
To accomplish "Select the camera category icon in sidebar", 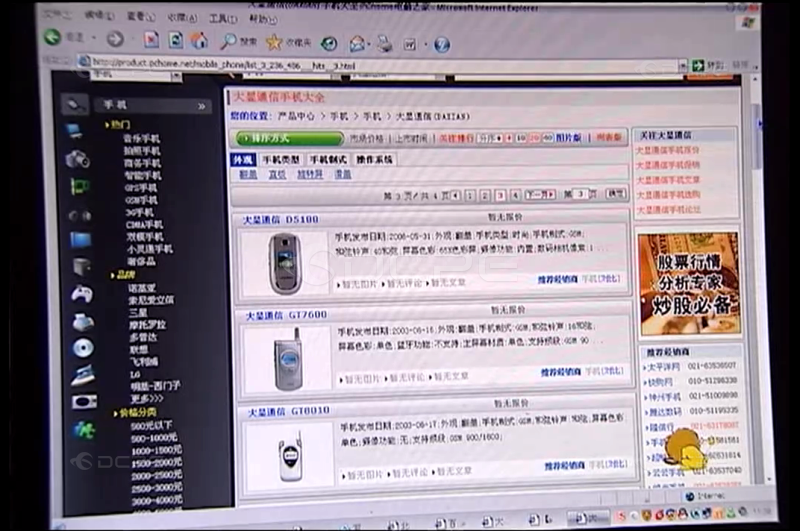I will pos(77,159).
